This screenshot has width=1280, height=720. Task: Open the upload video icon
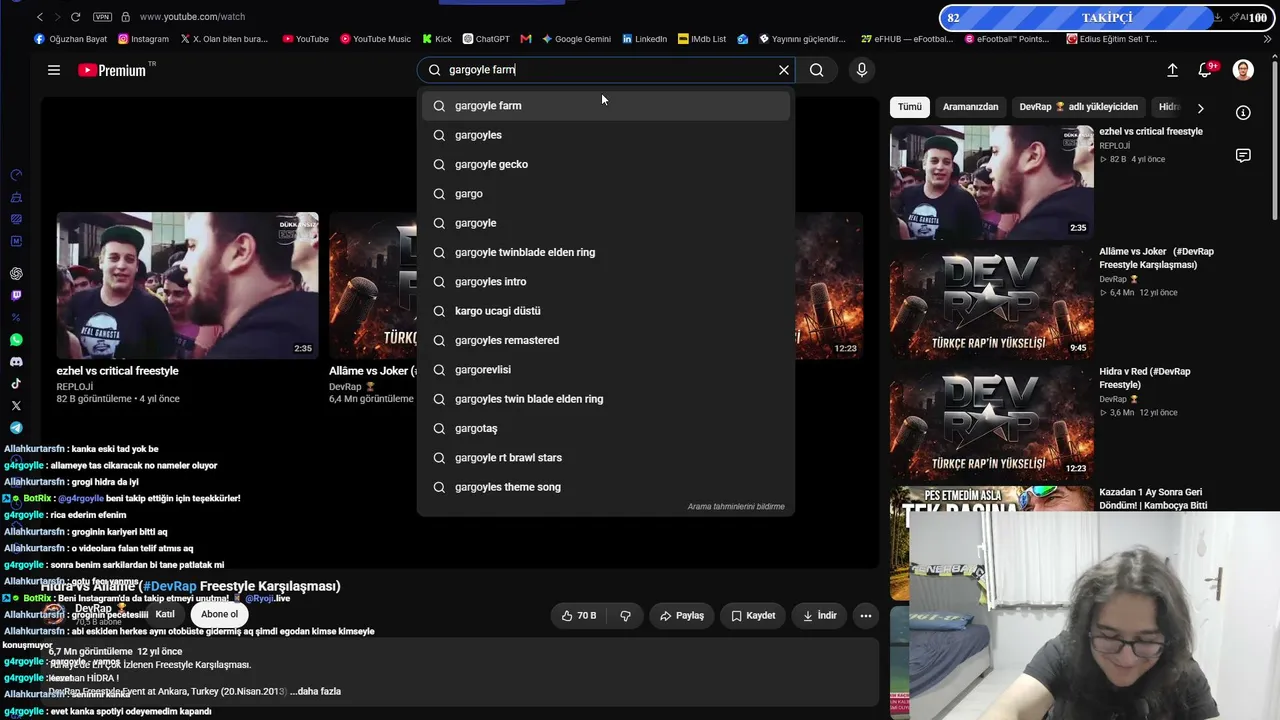(1172, 70)
